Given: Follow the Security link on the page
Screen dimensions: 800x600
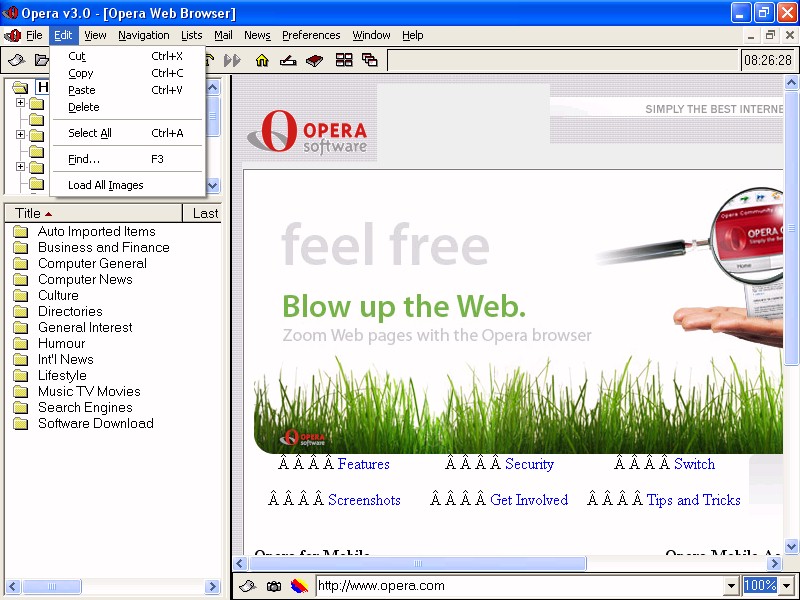Looking at the screenshot, I should tap(529, 464).
